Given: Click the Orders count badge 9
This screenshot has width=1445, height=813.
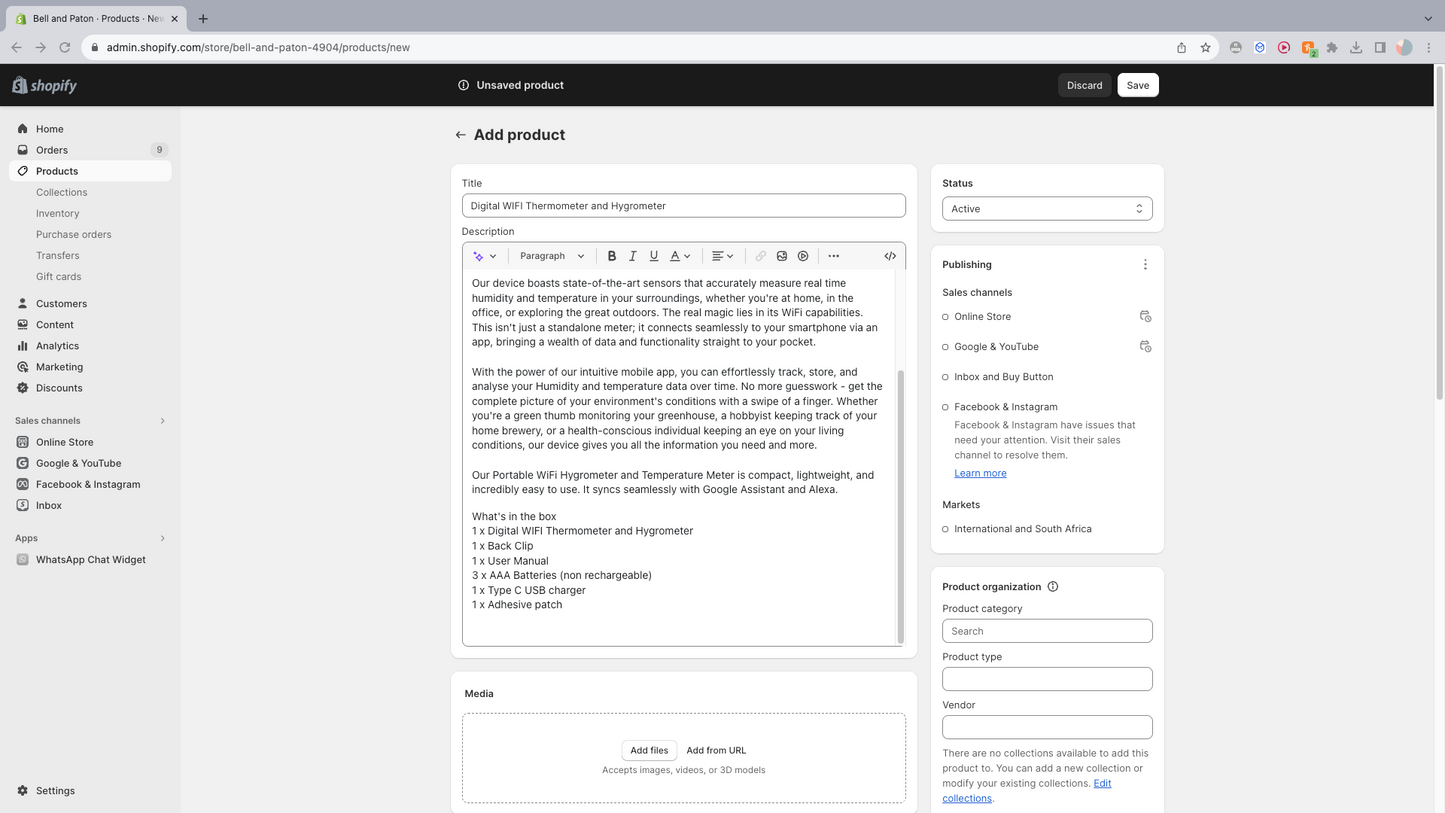Looking at the screenshot, I should [x=159, y=150].
